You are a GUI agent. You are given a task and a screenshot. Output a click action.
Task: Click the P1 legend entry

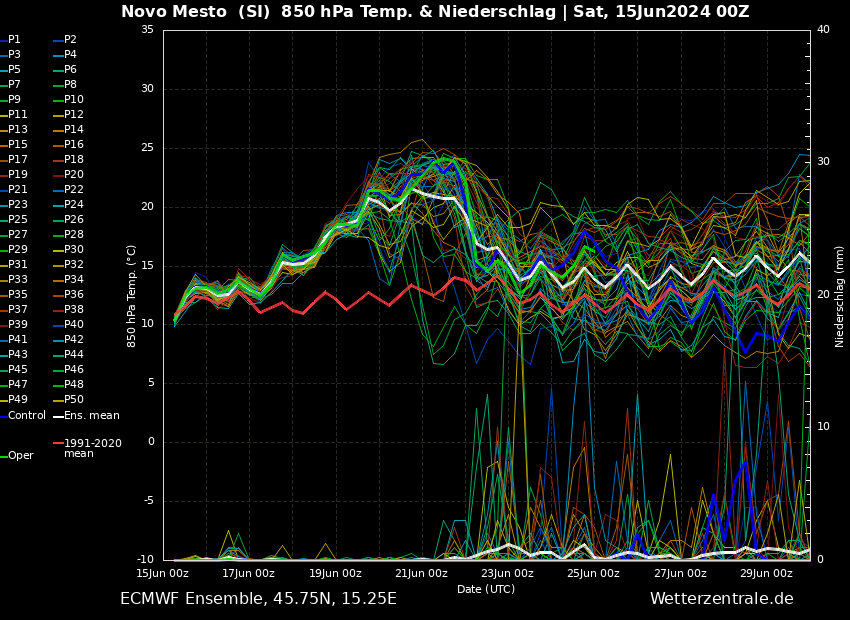[14, 40]
